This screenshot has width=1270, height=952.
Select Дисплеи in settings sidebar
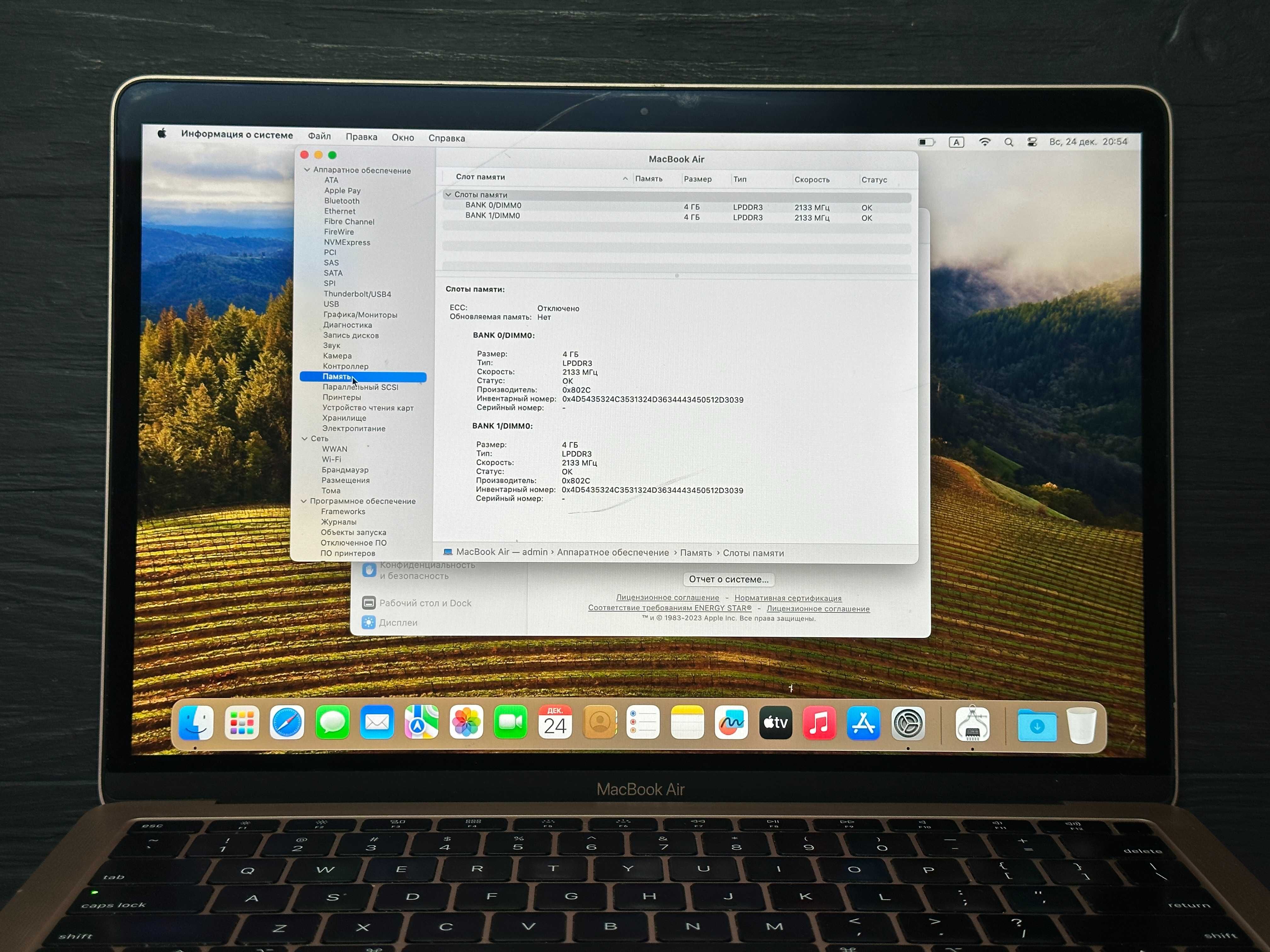[390, 623]
